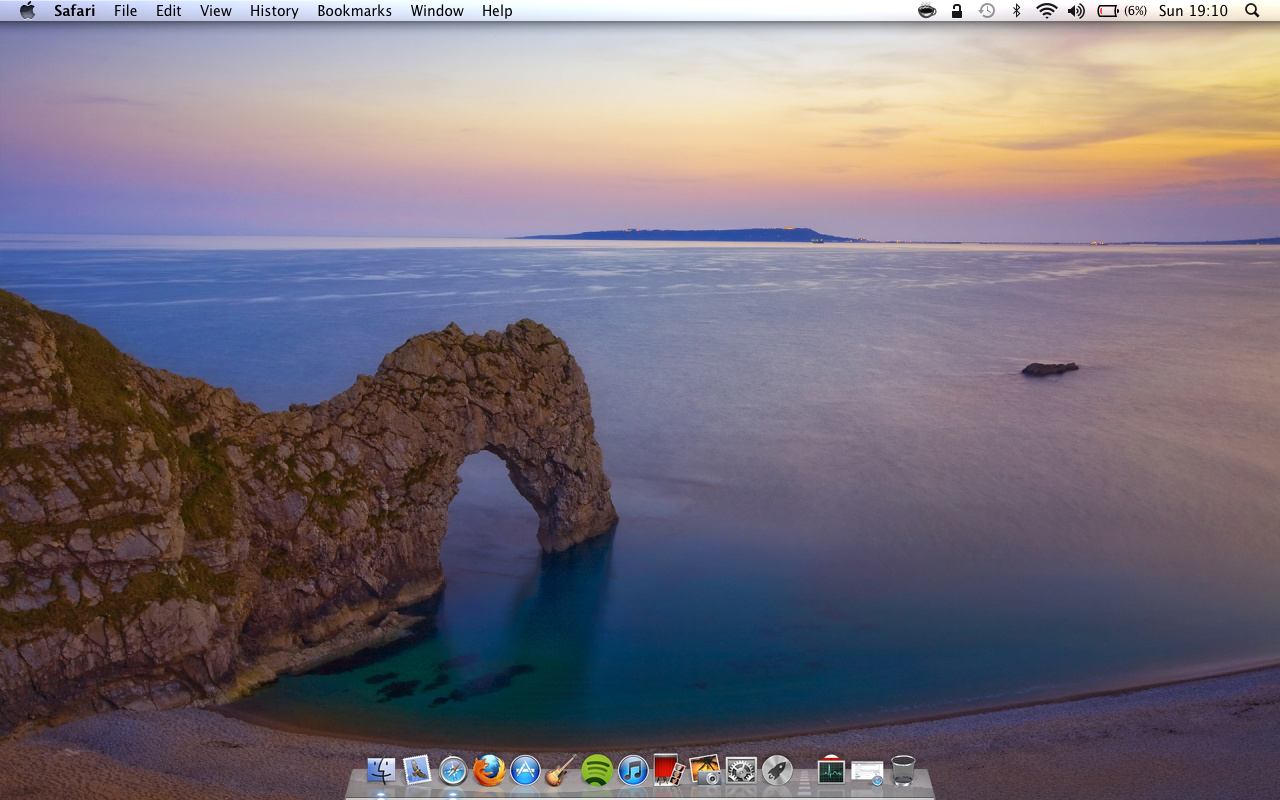
Task: Expand the Bluetooth status menu
Action: pos(1016,11)
